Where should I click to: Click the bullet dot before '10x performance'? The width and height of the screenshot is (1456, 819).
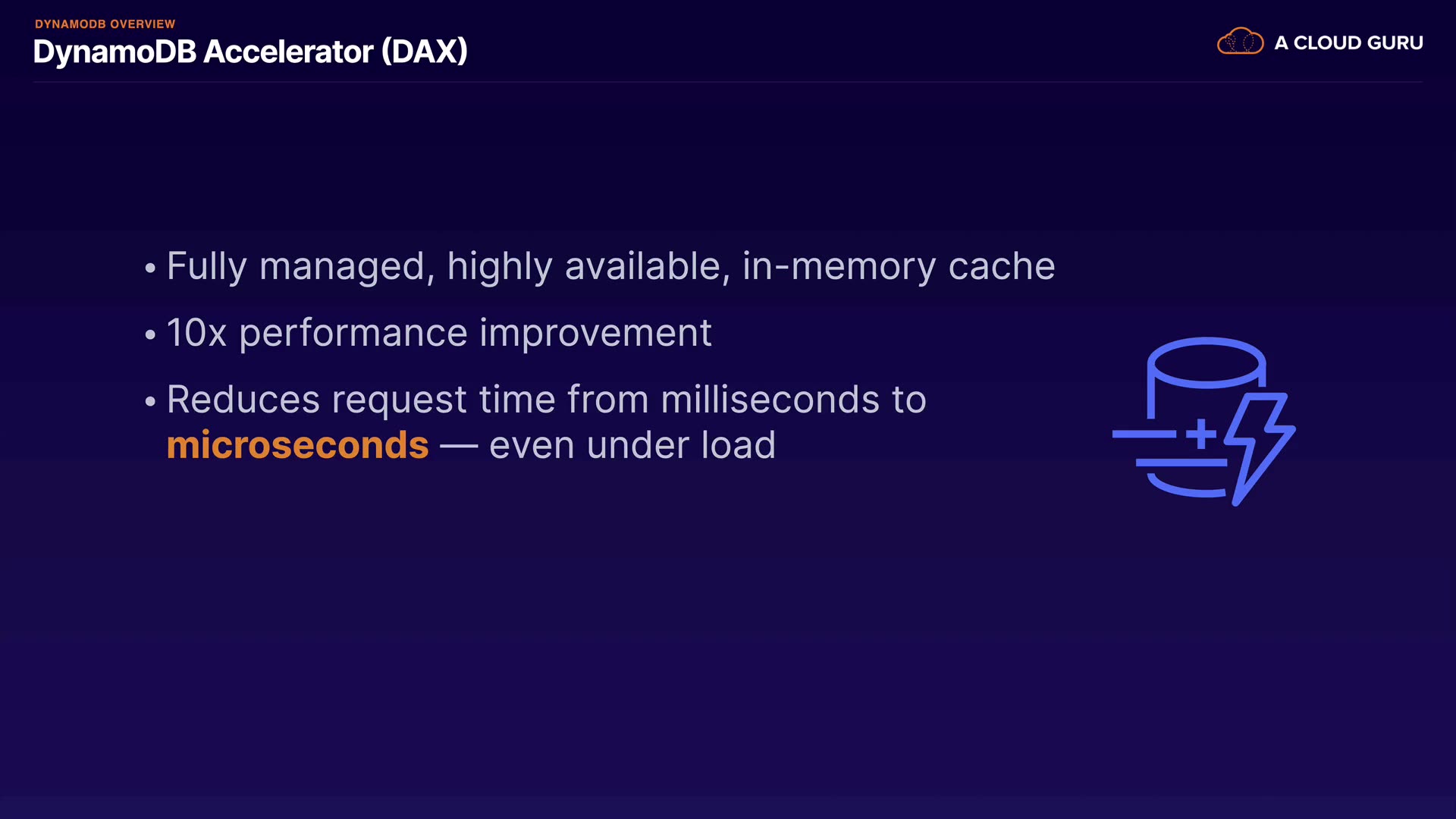click(150, 334)
